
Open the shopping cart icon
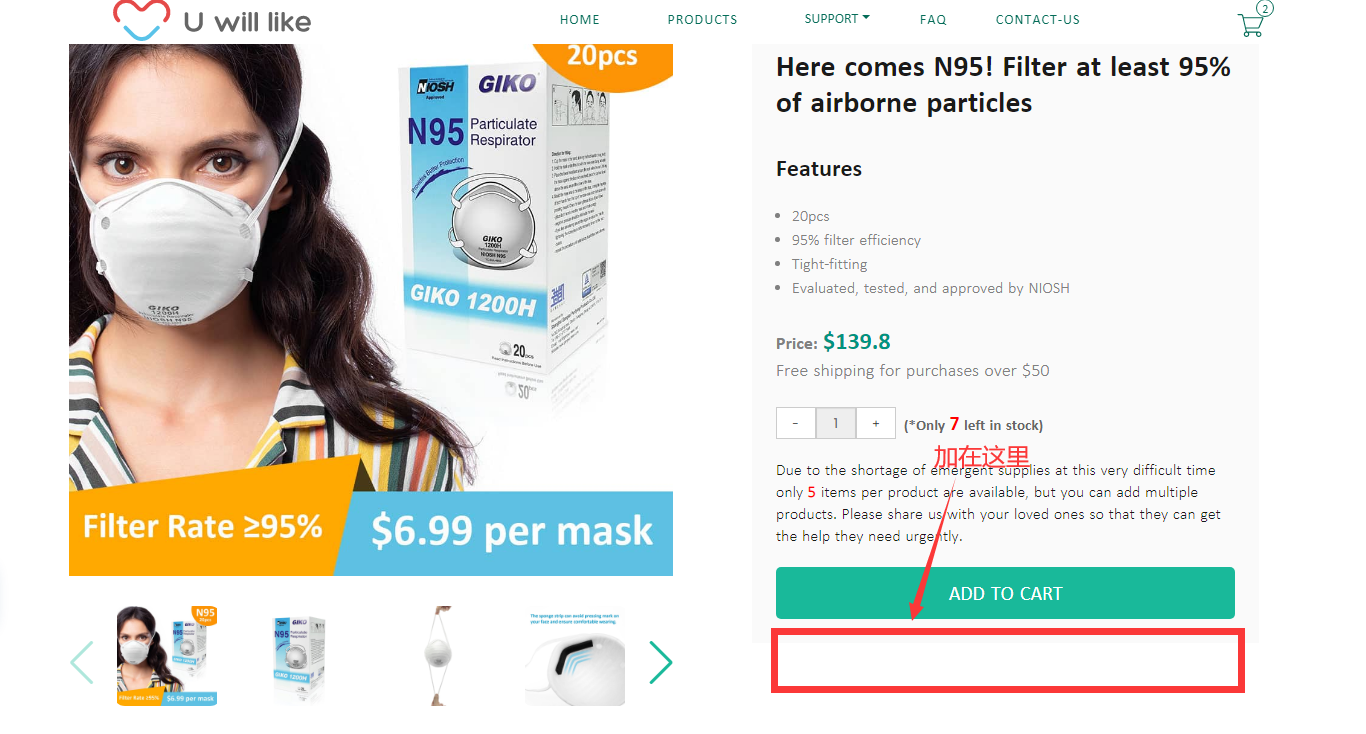point(1250,25)
